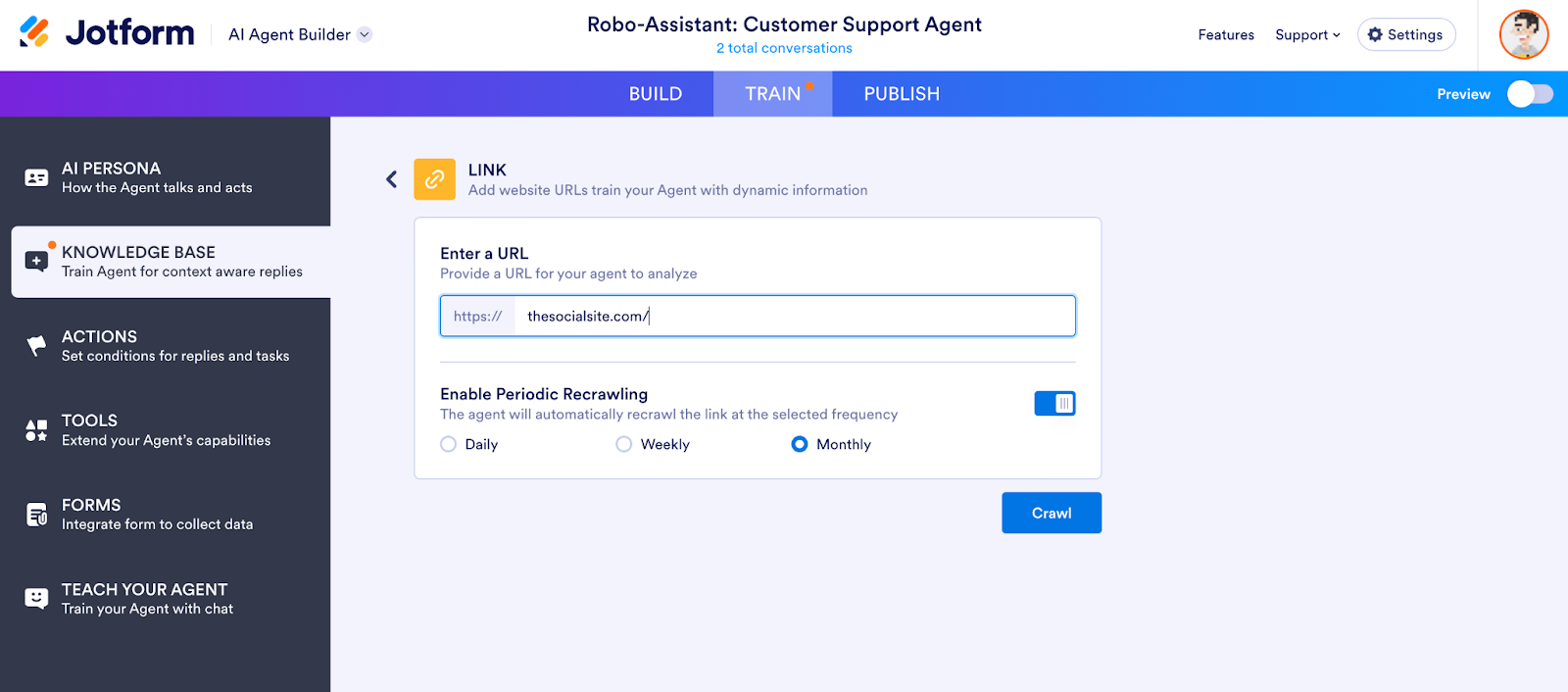
Task: Toggle the Preview switch
Action: [1530, 94]
